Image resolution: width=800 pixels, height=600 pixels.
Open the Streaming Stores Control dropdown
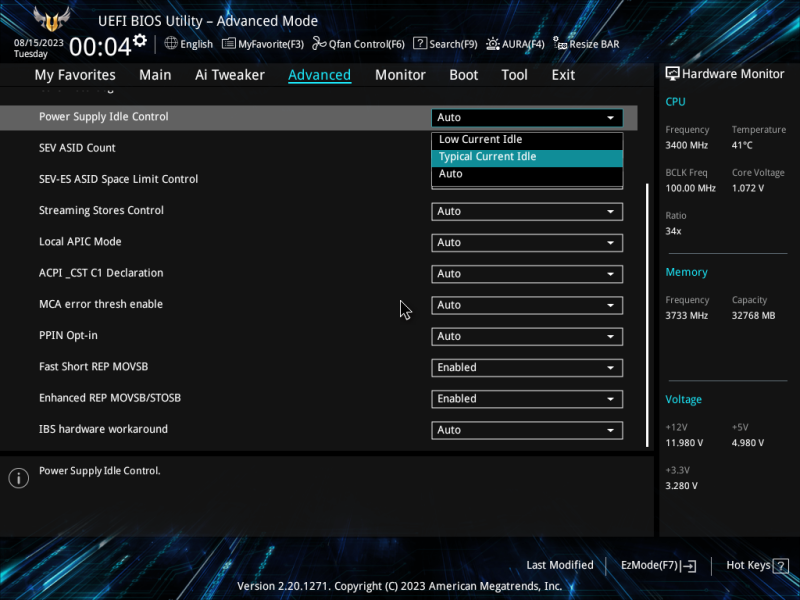tap(527, 211)
